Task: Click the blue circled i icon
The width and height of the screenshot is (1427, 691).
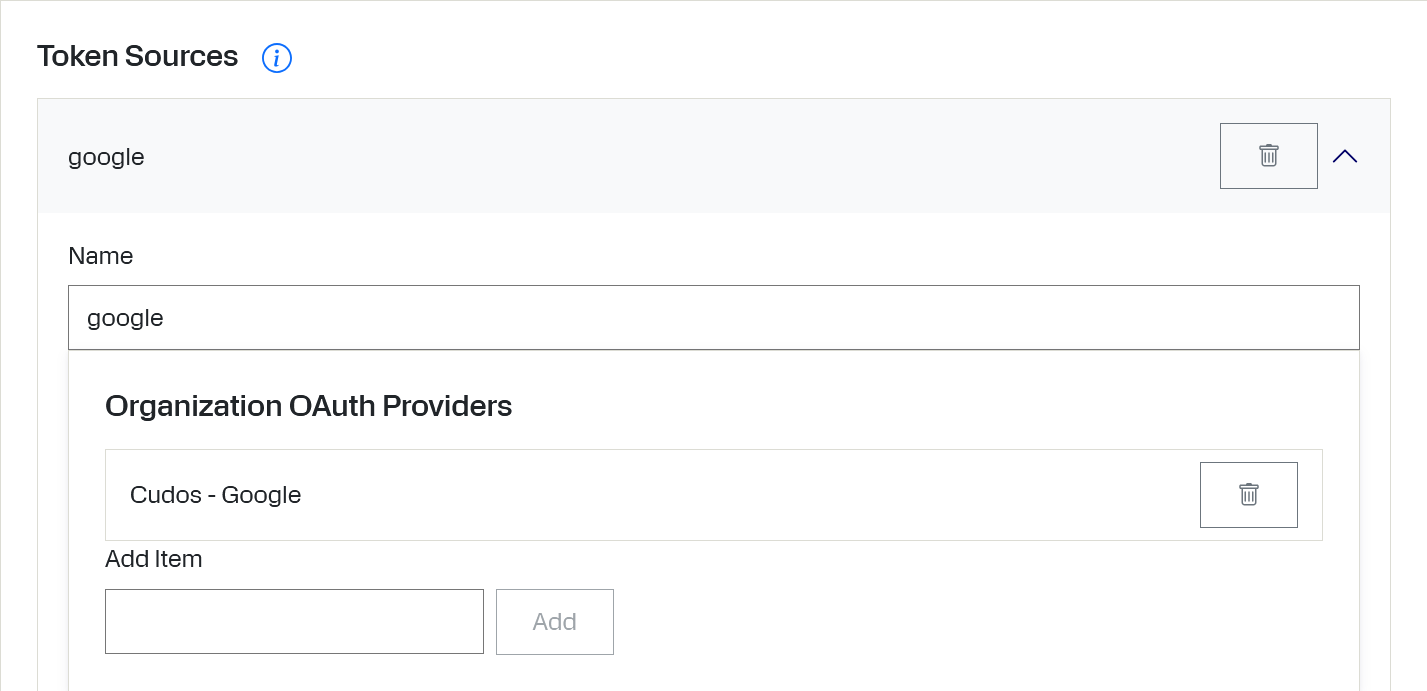Action: tap(277, 58)
